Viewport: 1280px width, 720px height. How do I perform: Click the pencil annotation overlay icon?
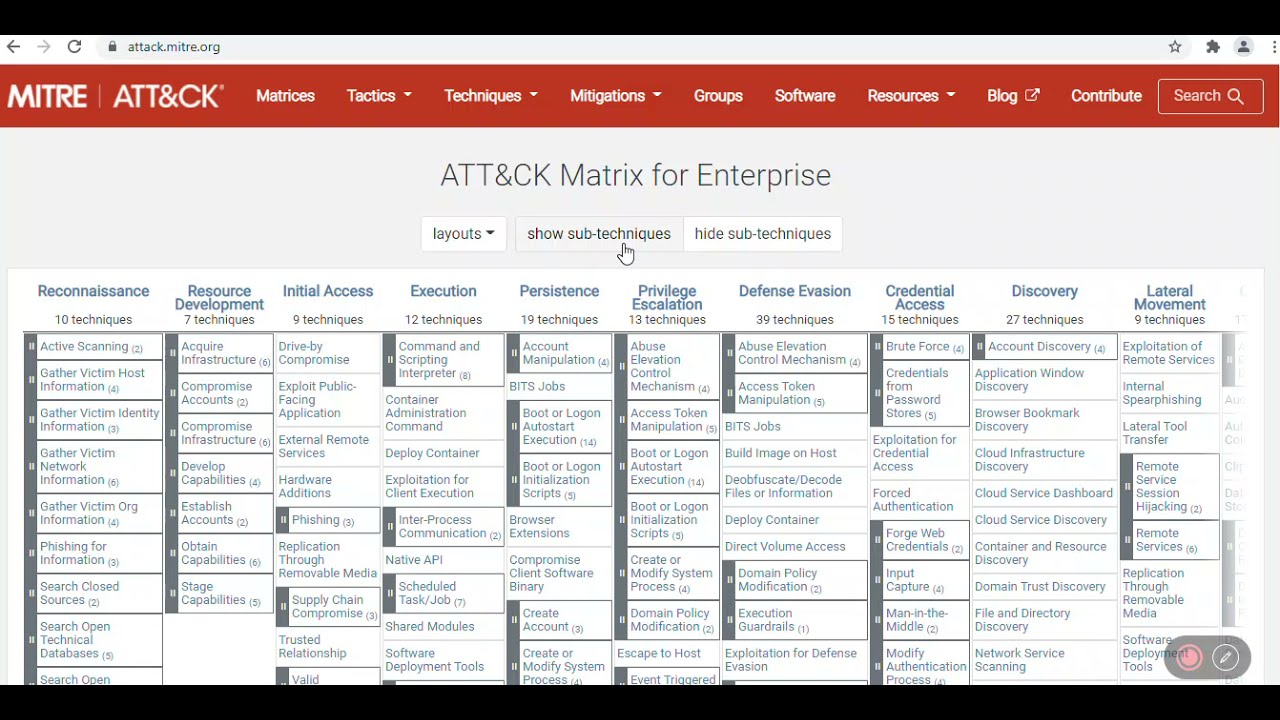(1226, 657)
